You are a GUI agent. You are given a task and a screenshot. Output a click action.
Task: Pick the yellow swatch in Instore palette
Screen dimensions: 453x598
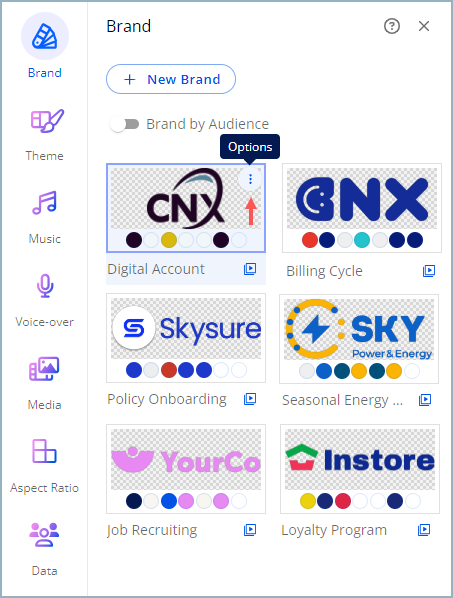click(x=308, y=501)
